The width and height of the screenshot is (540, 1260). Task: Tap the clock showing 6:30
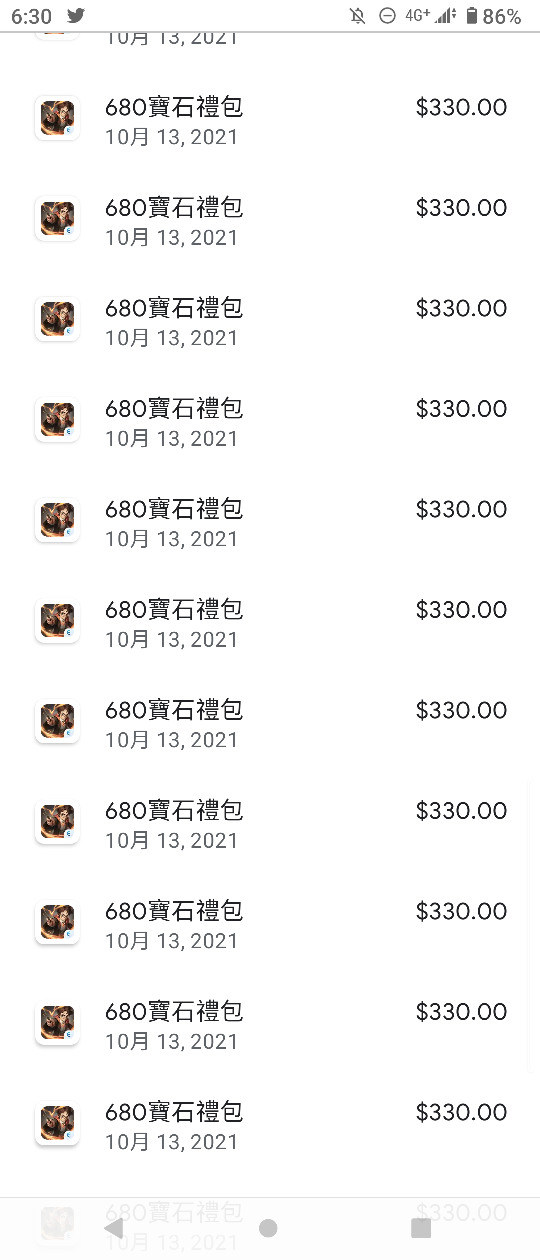[31, 16]
